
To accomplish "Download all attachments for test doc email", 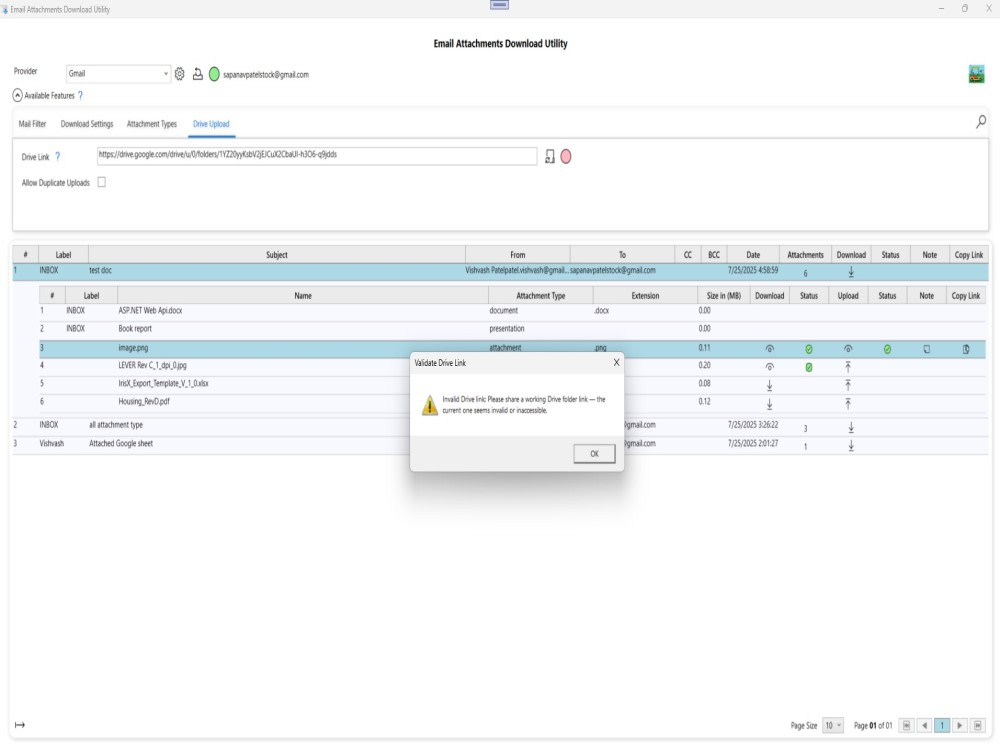I will tap(851, 272).
